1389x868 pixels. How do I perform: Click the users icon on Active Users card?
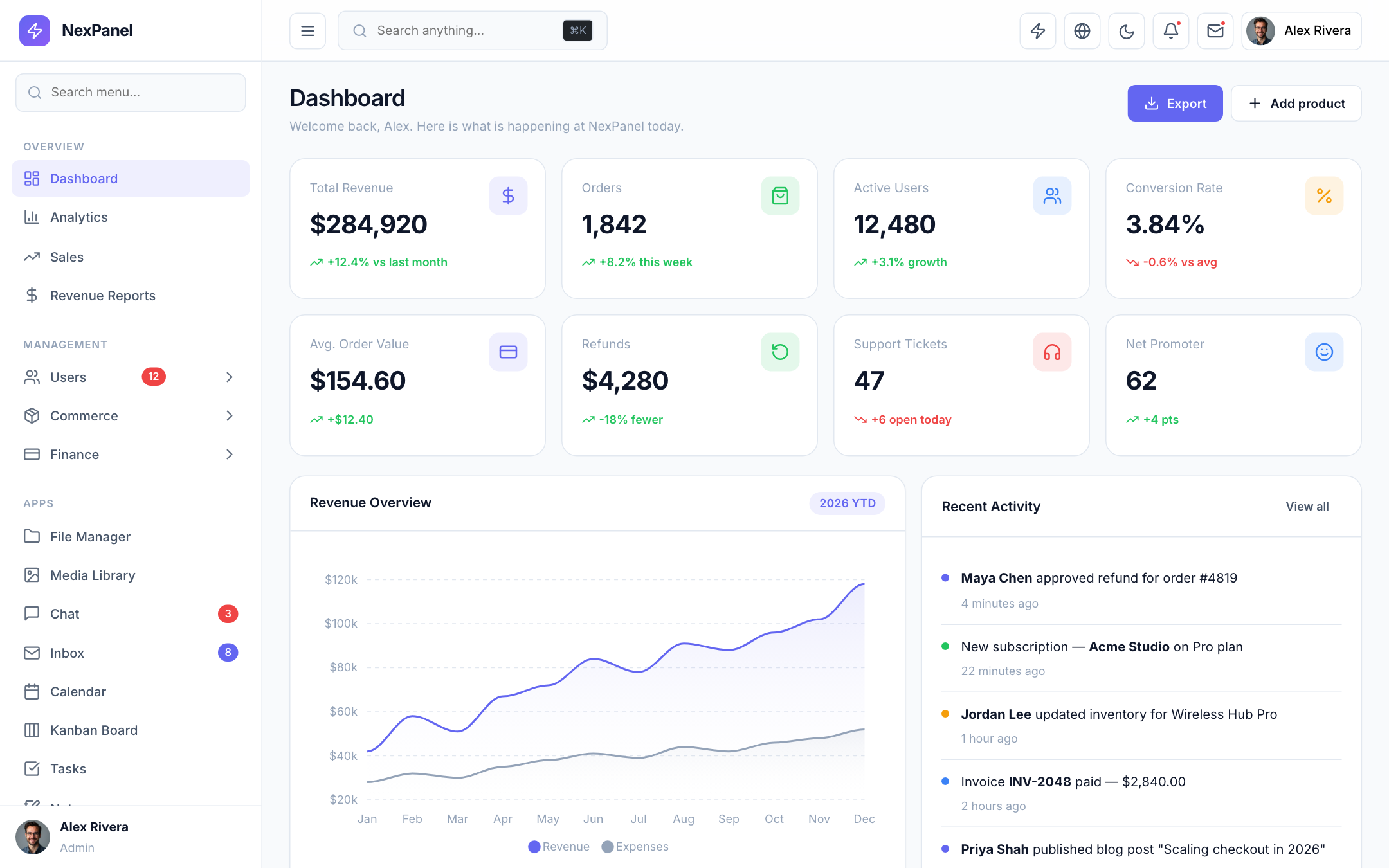click(x=1052, y=195)
